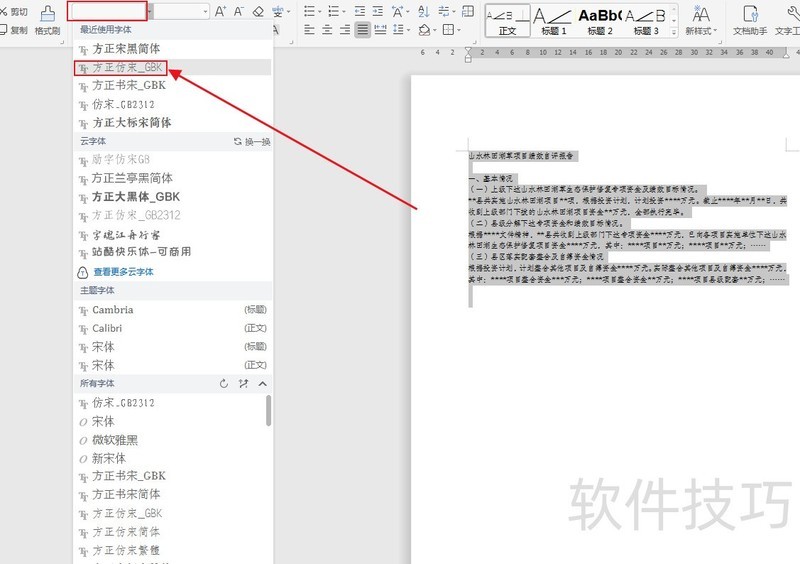The height and width of the screenshot is (564, 800).
Task: Align text right
Action: click(345, 30)
